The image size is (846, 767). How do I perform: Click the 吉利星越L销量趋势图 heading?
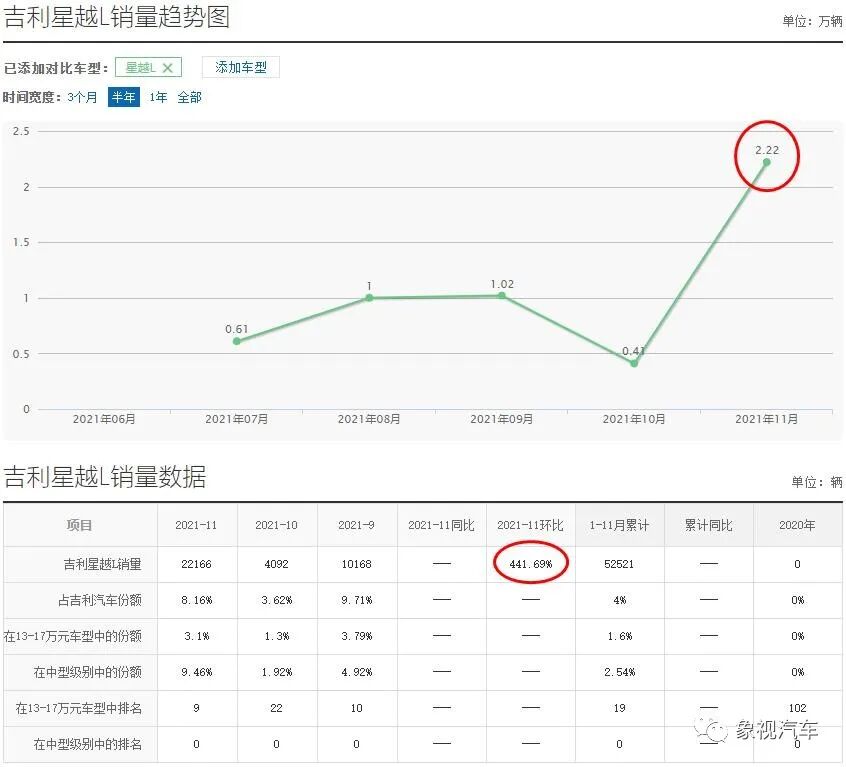point(117,17)
